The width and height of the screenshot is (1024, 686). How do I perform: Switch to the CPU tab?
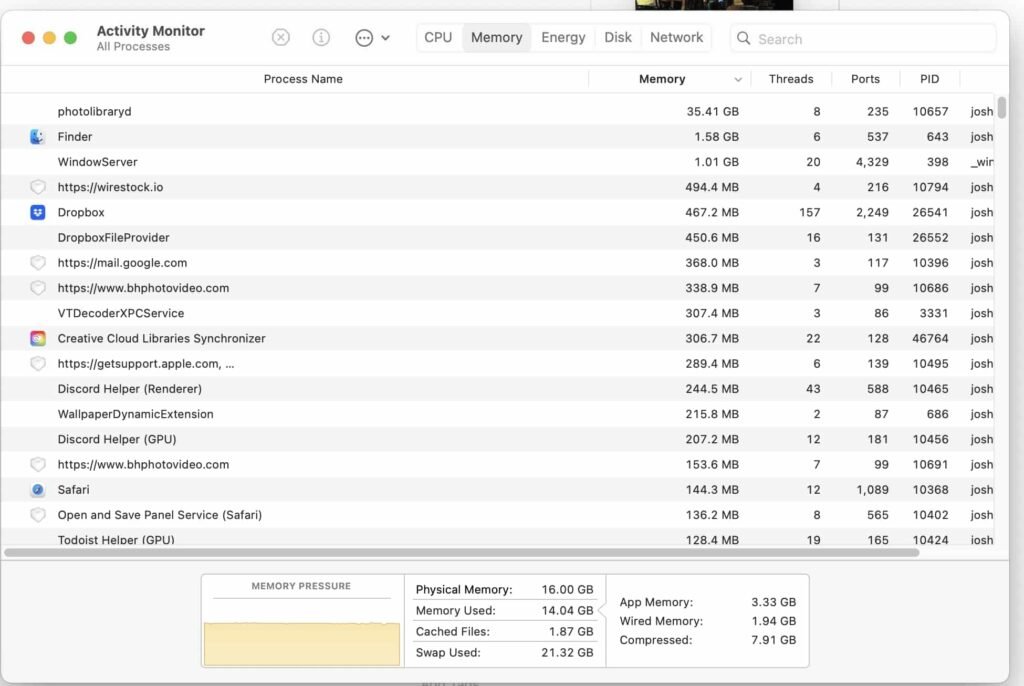438,37
